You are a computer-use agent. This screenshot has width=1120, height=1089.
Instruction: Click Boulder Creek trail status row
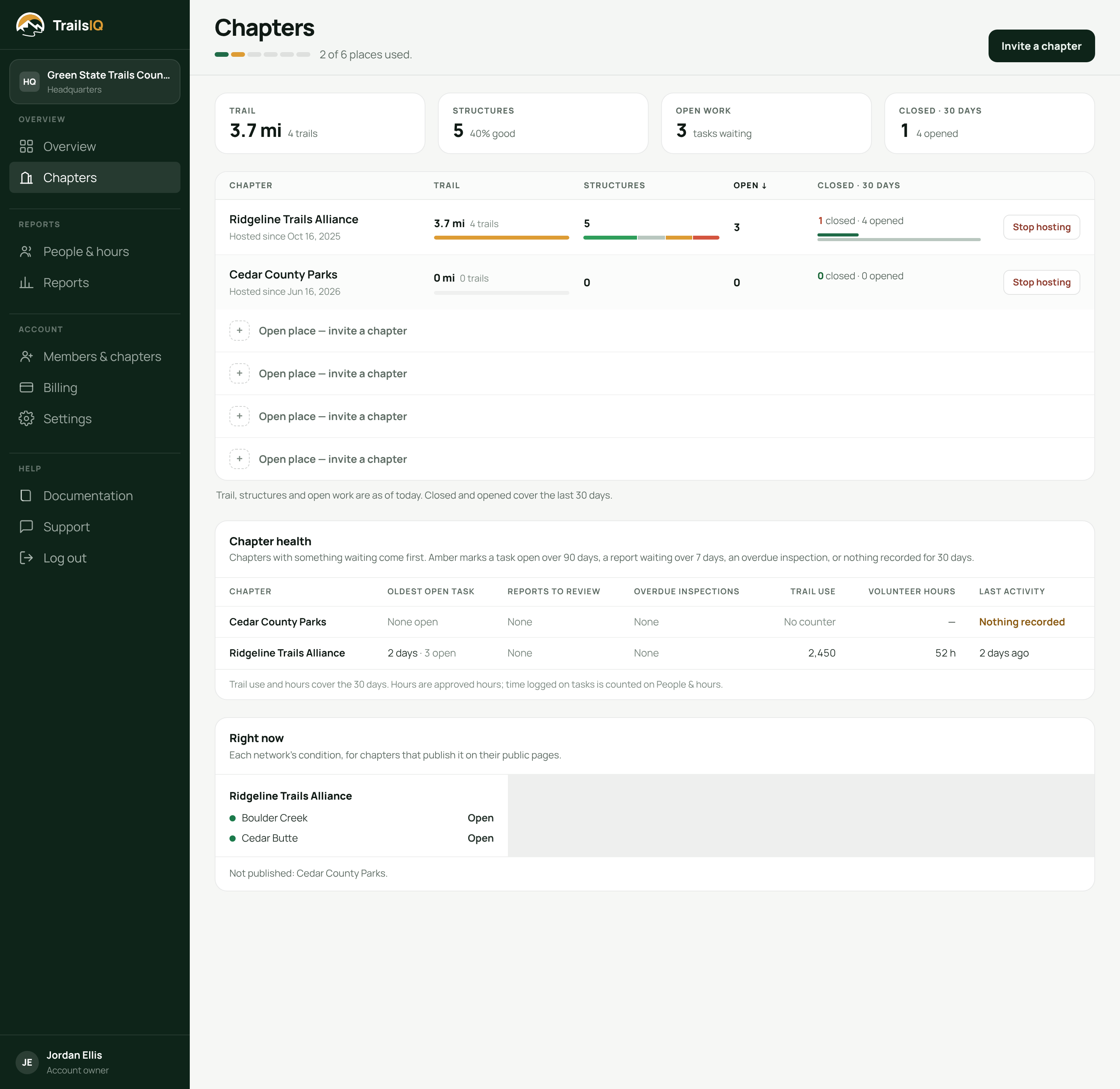coord(361,818)
